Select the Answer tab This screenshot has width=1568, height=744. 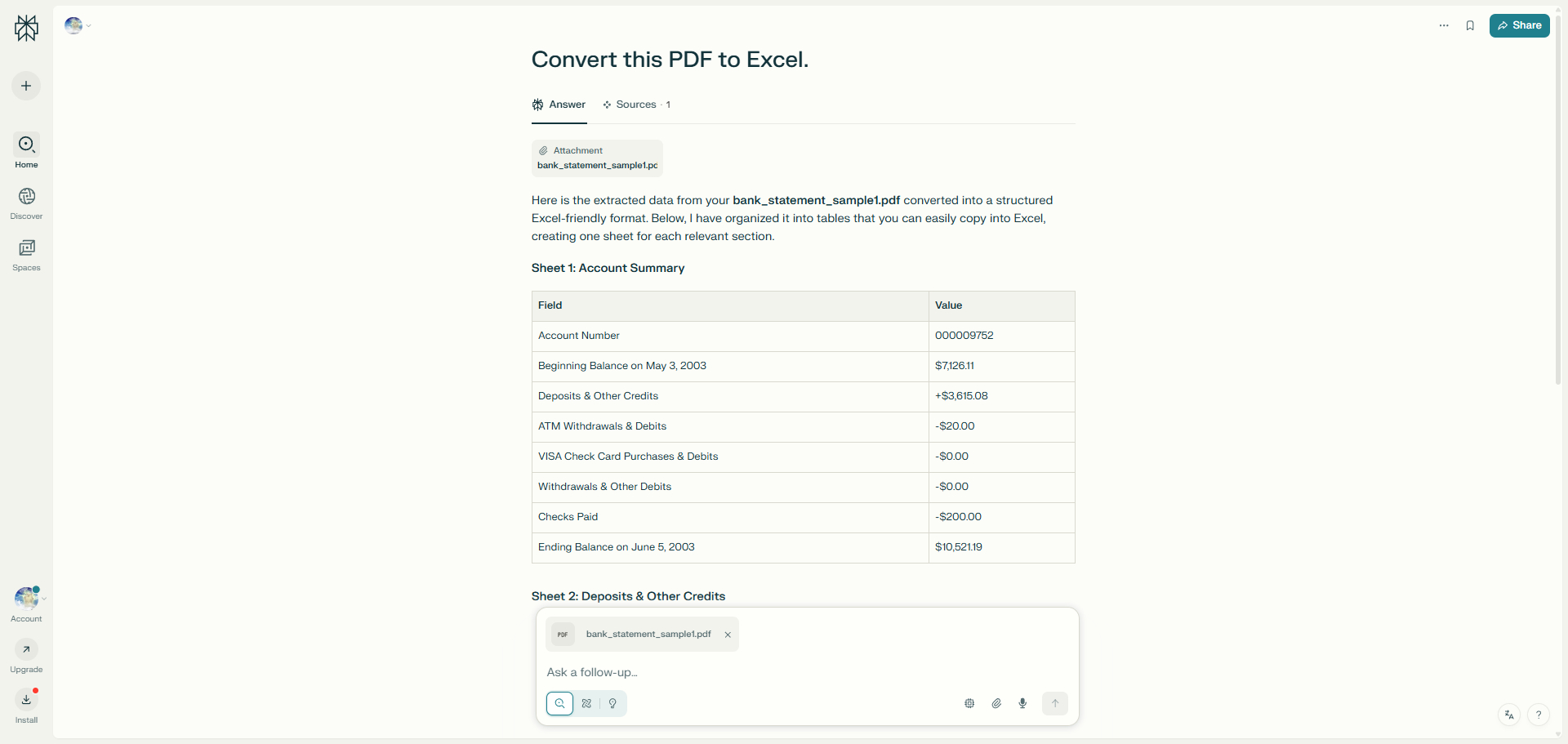(x=559, y=105)
